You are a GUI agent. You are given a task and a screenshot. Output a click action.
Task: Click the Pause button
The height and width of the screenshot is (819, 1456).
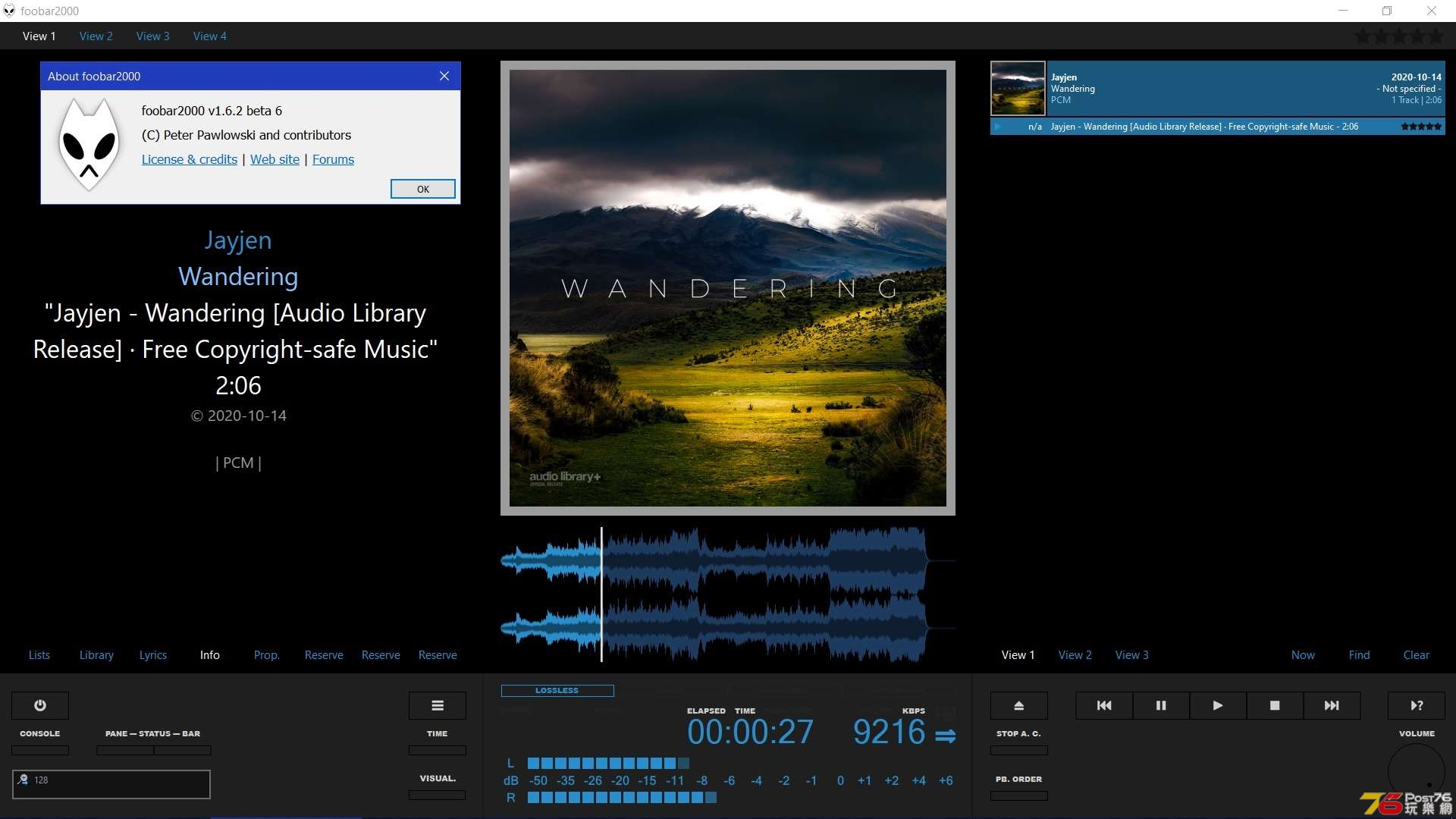[x=1160, y=705]
